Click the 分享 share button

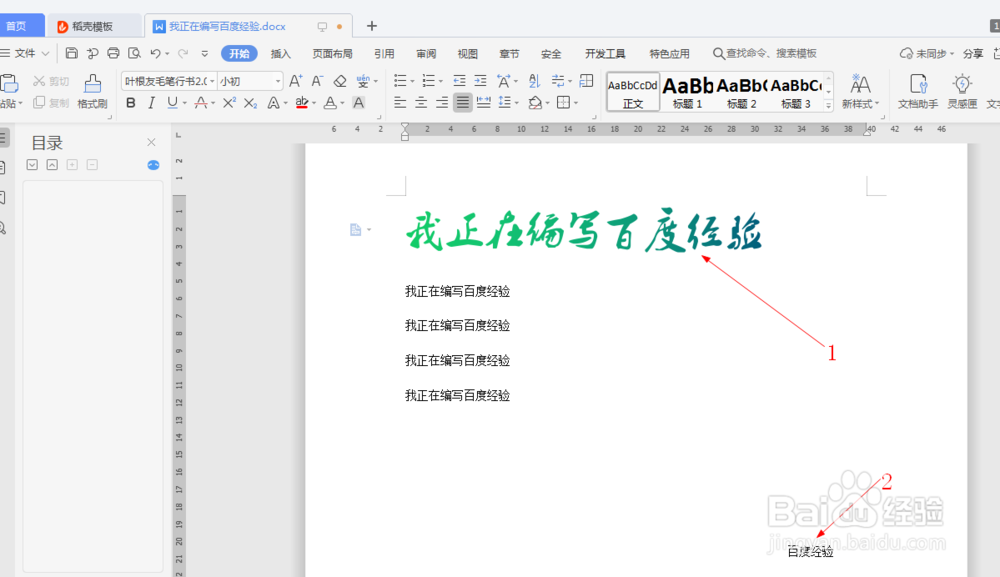tap(973, 54)
